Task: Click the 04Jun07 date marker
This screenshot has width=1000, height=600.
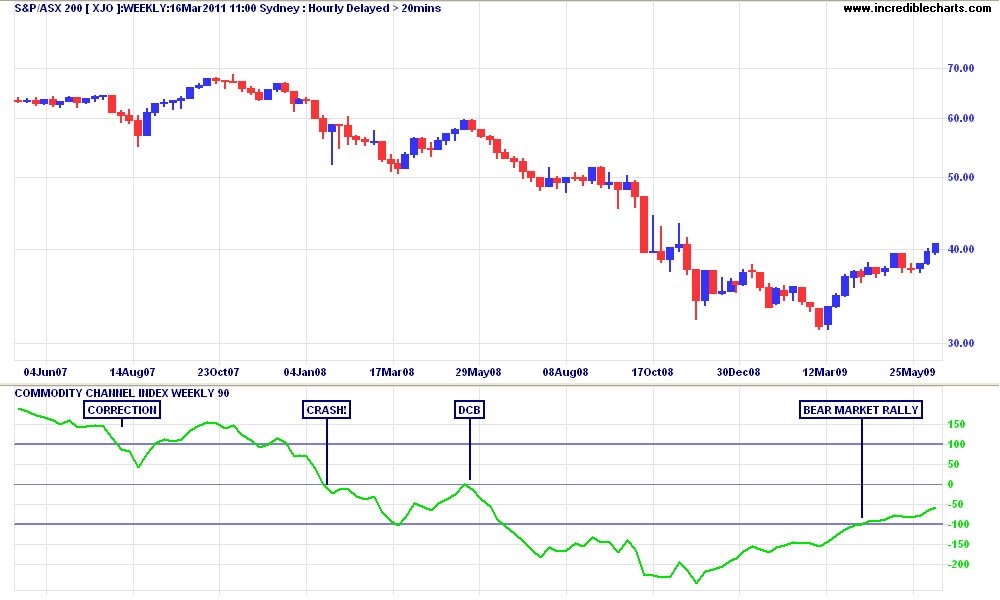Action: coord(47,372)
